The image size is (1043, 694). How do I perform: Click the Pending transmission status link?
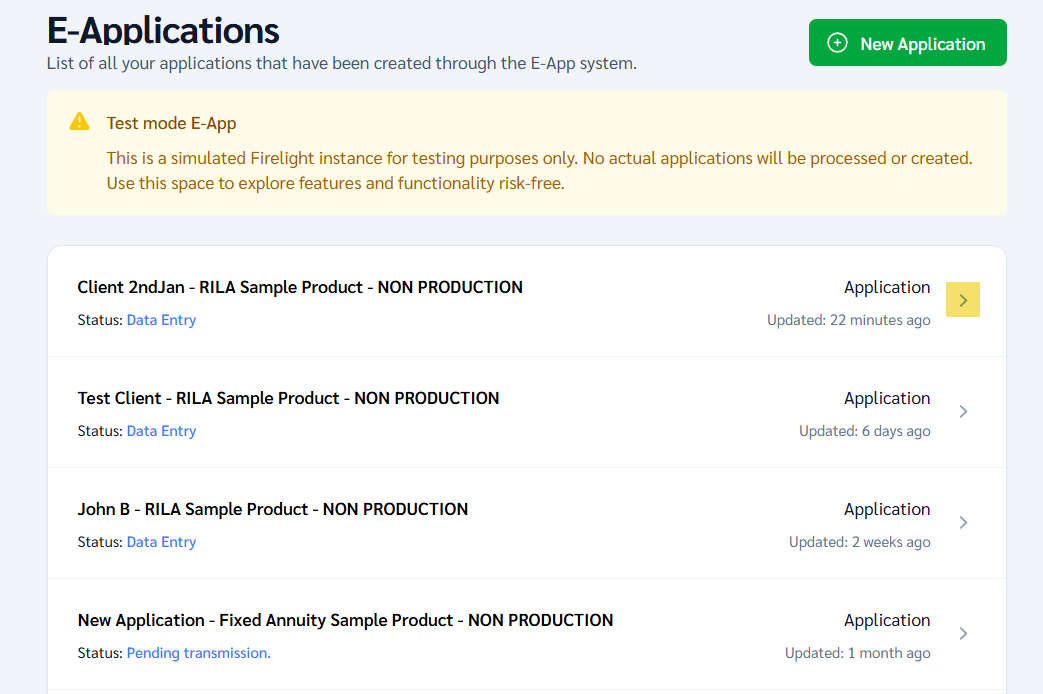[198, 653]
